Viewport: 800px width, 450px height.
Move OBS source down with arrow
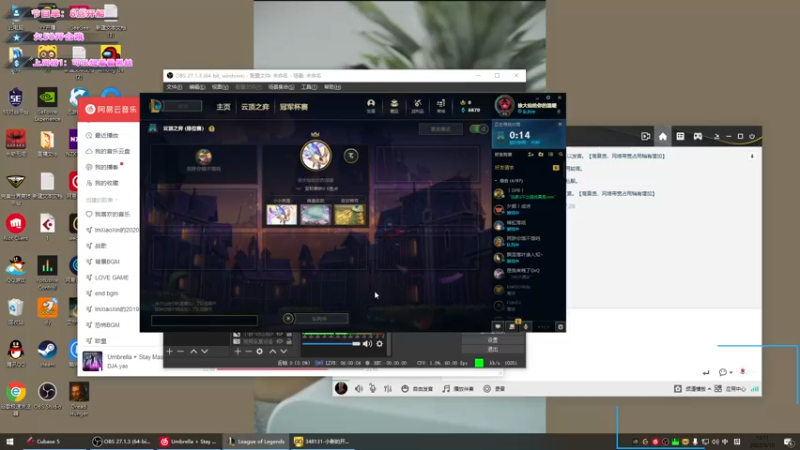(284, 351)
